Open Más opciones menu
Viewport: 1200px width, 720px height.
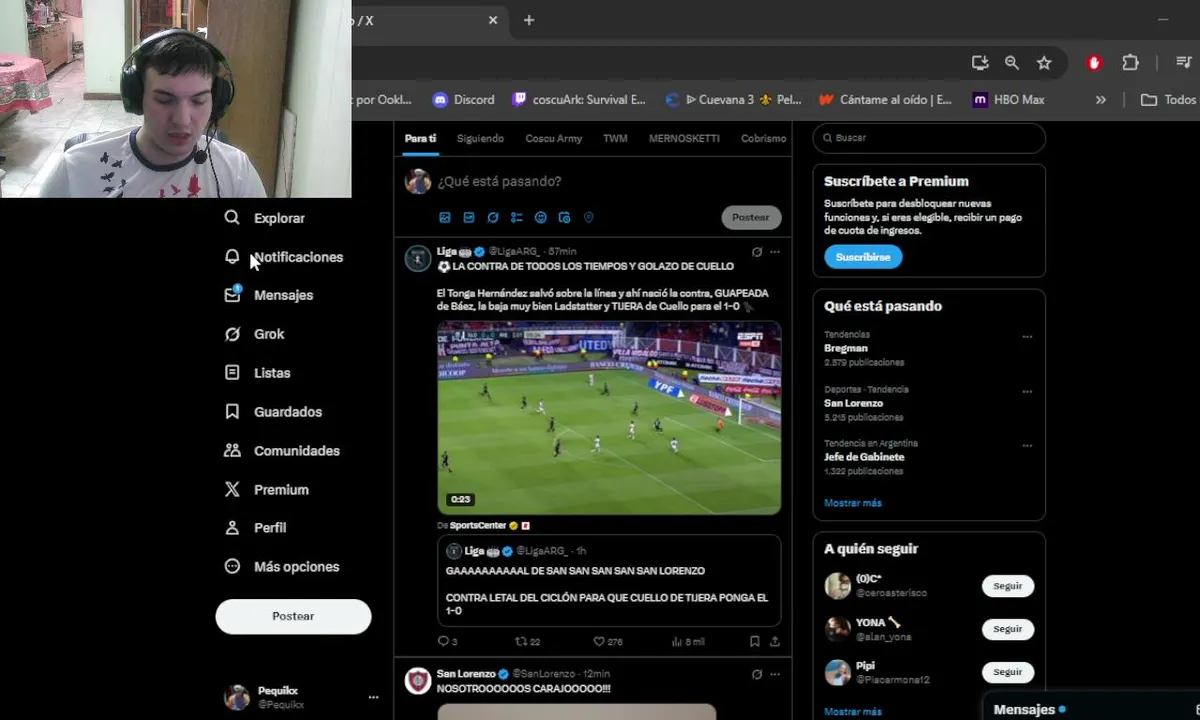[x=283, y=567]
